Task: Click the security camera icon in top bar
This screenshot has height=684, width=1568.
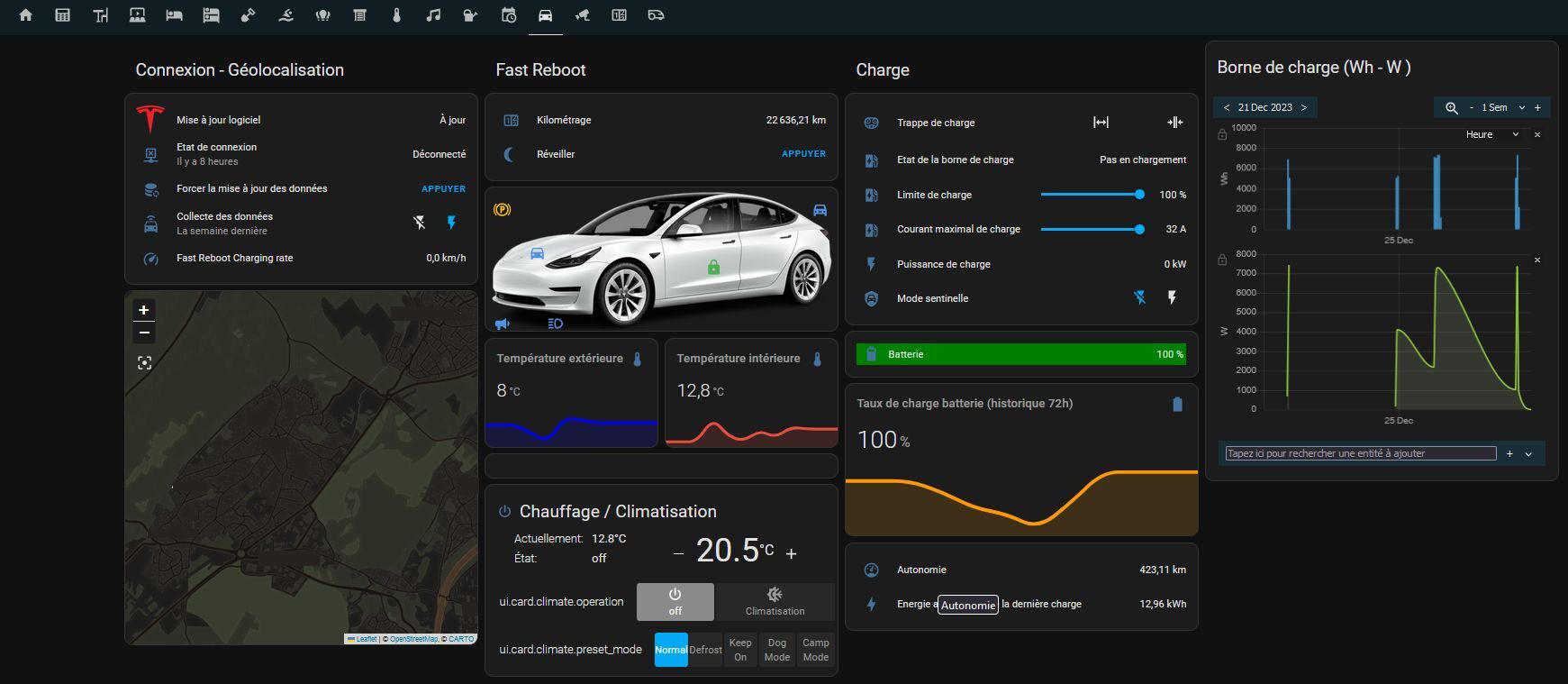Action: pos(582,15)
